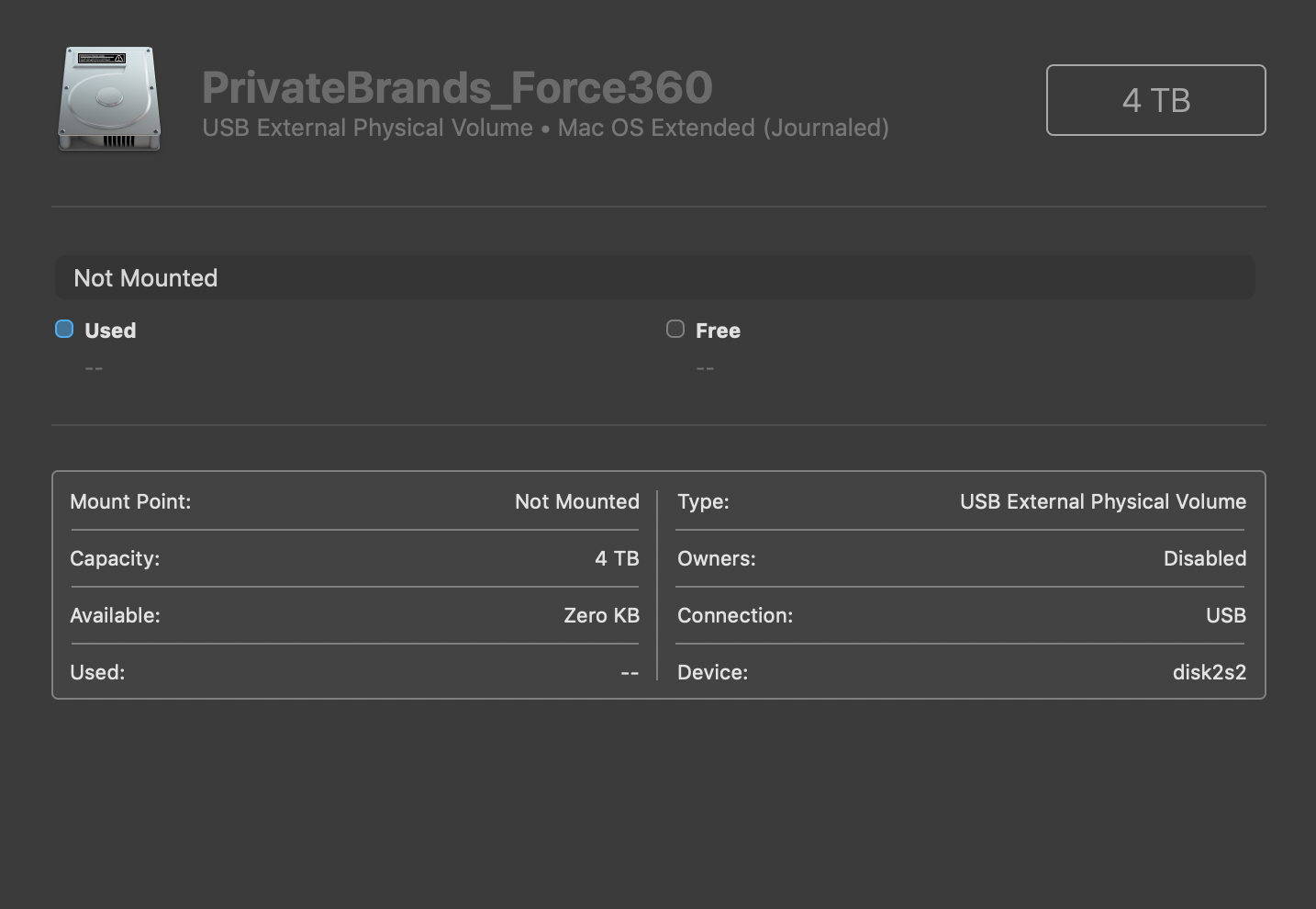Select the Mount Point label
The height and width of the screenshot is (909, 1316).
pos(130,501)
